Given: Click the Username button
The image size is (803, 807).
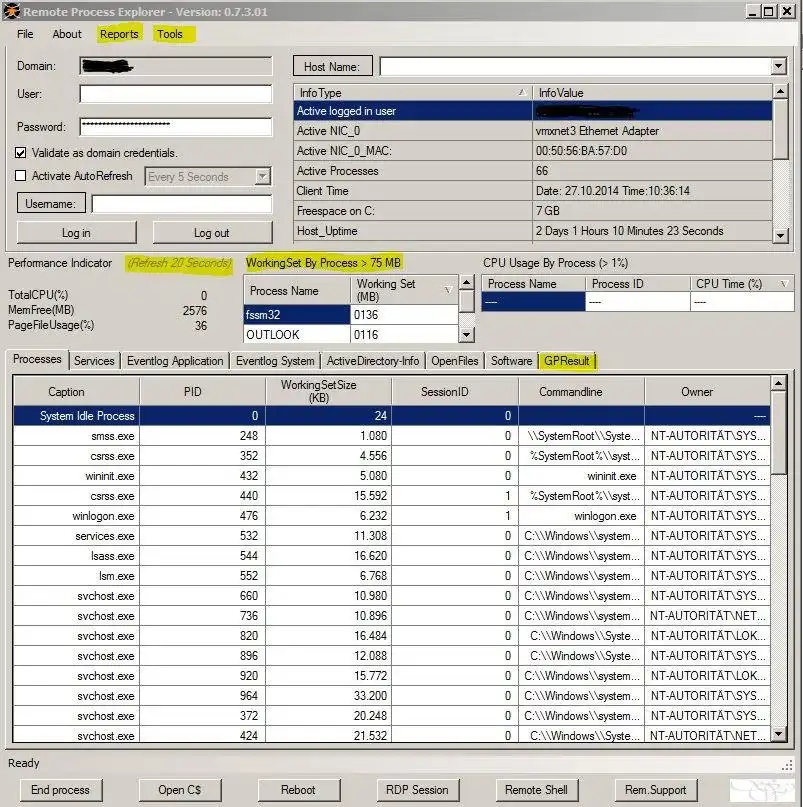Looking at the screenshot, I should pyautogui.click(x=50, y=203).
